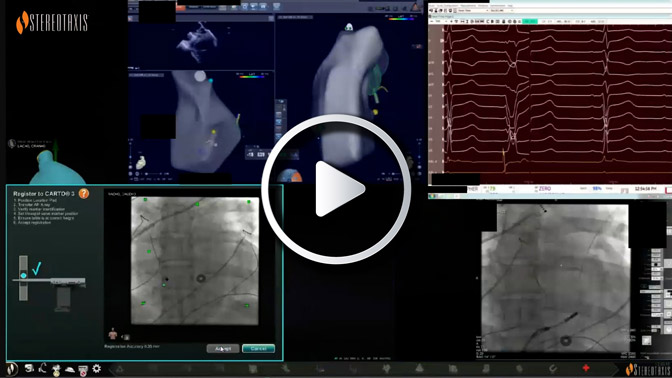
Task: Open the settings gear in bottom toolbar
Action: click(97, 369)
